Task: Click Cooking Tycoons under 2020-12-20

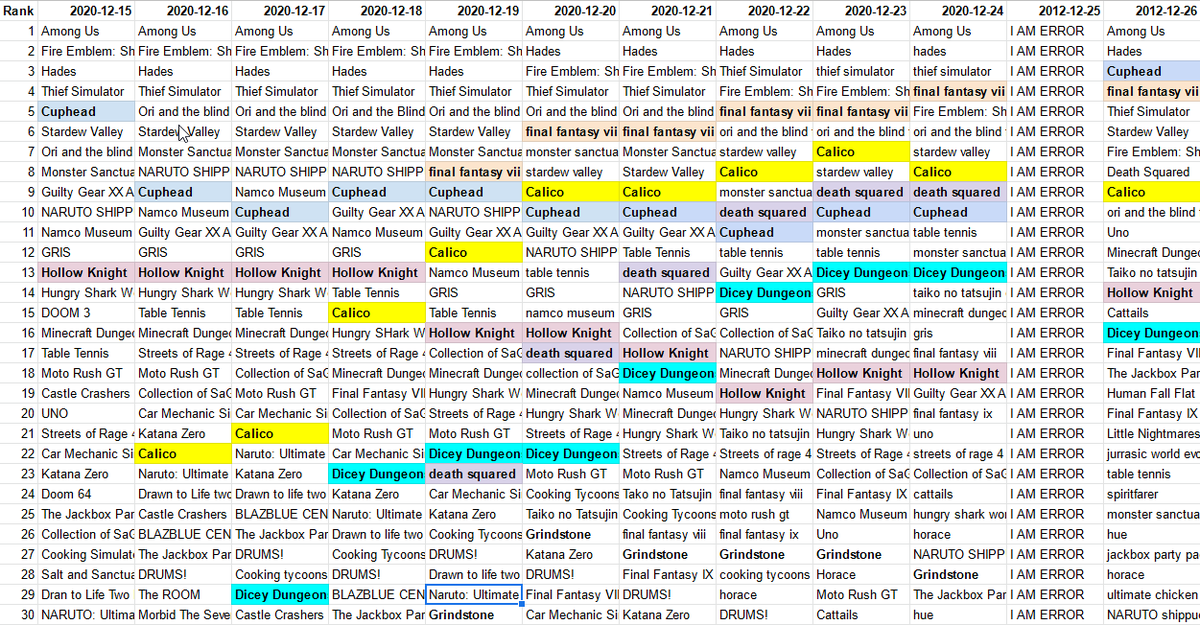Action: click(572, 494)
